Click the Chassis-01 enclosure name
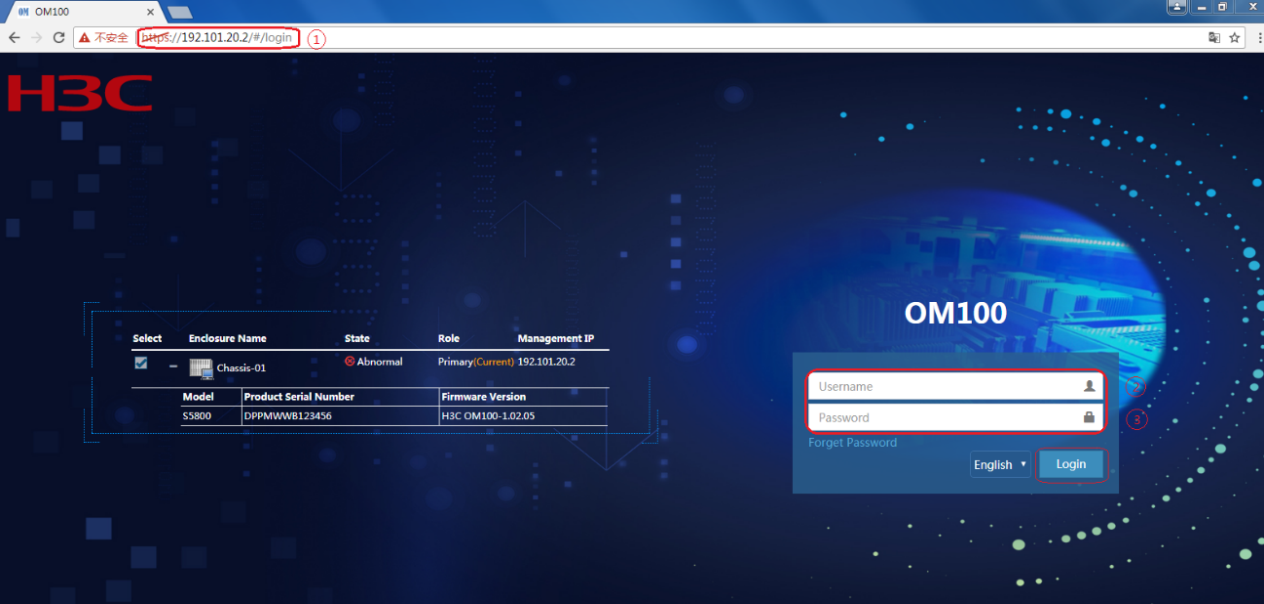The width and height of the screenshot is (1264, 604). tap(241, 368)
